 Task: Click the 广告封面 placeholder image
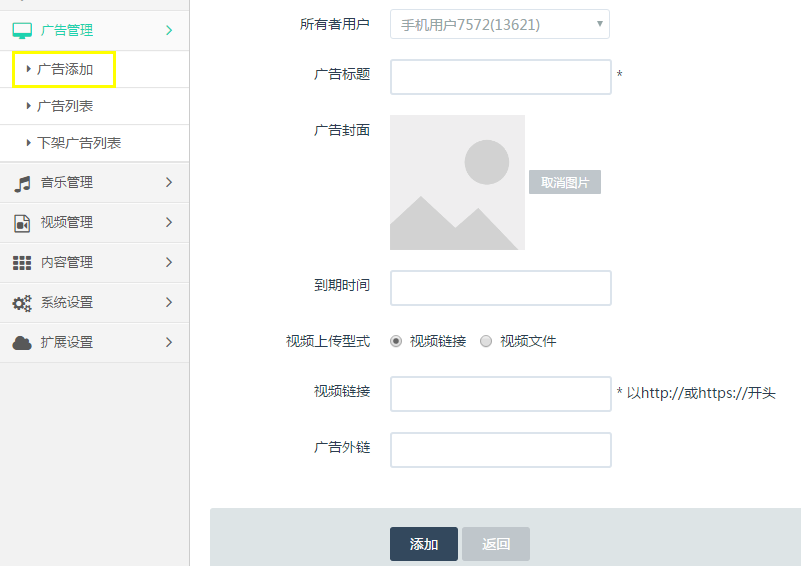tap(457, 182)
